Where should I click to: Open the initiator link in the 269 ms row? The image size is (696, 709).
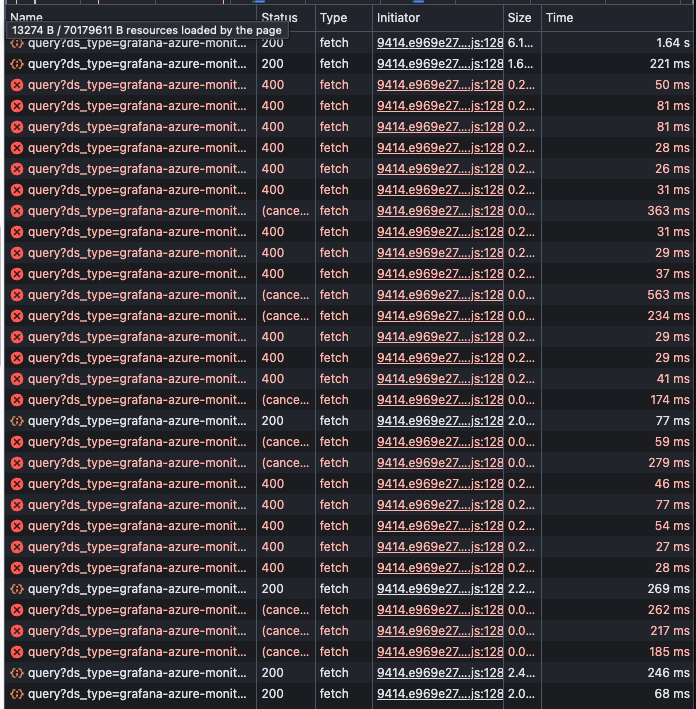tap(440, 589)
